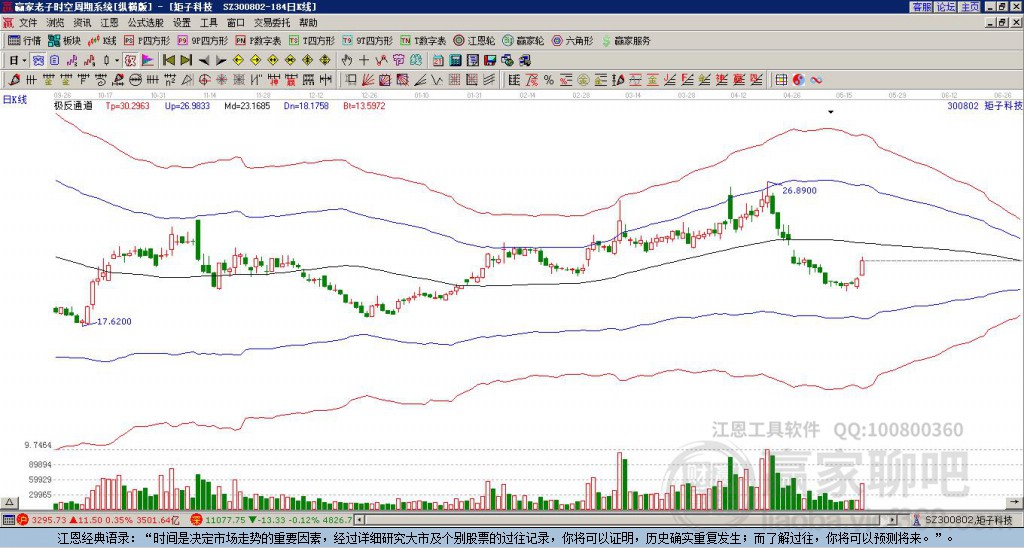Click the red floppy save icon
Image resolution: width=1024 pixels, height=548 pixels.
point(490,61)
